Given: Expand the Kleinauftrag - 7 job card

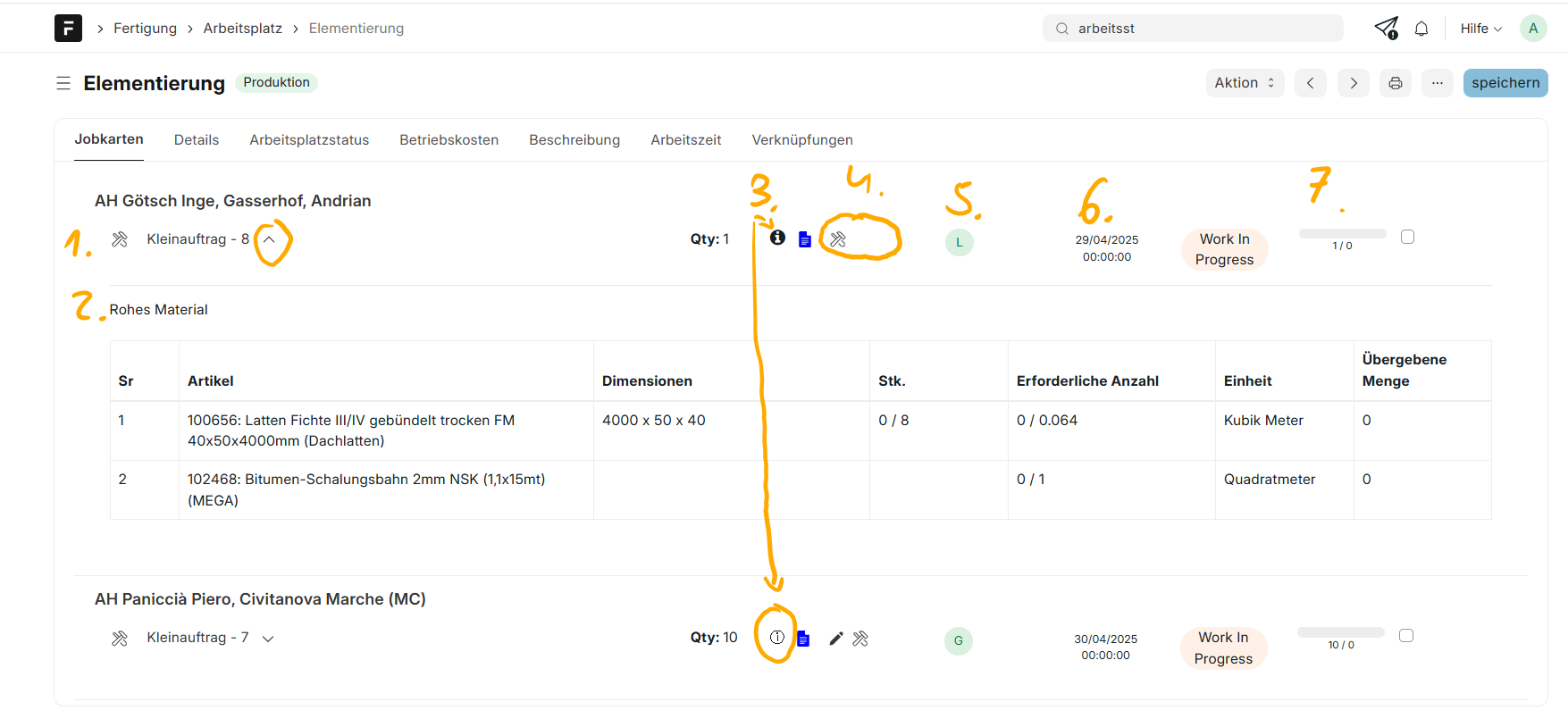Looking at the screenshot, I should click(x=268, y=639).
